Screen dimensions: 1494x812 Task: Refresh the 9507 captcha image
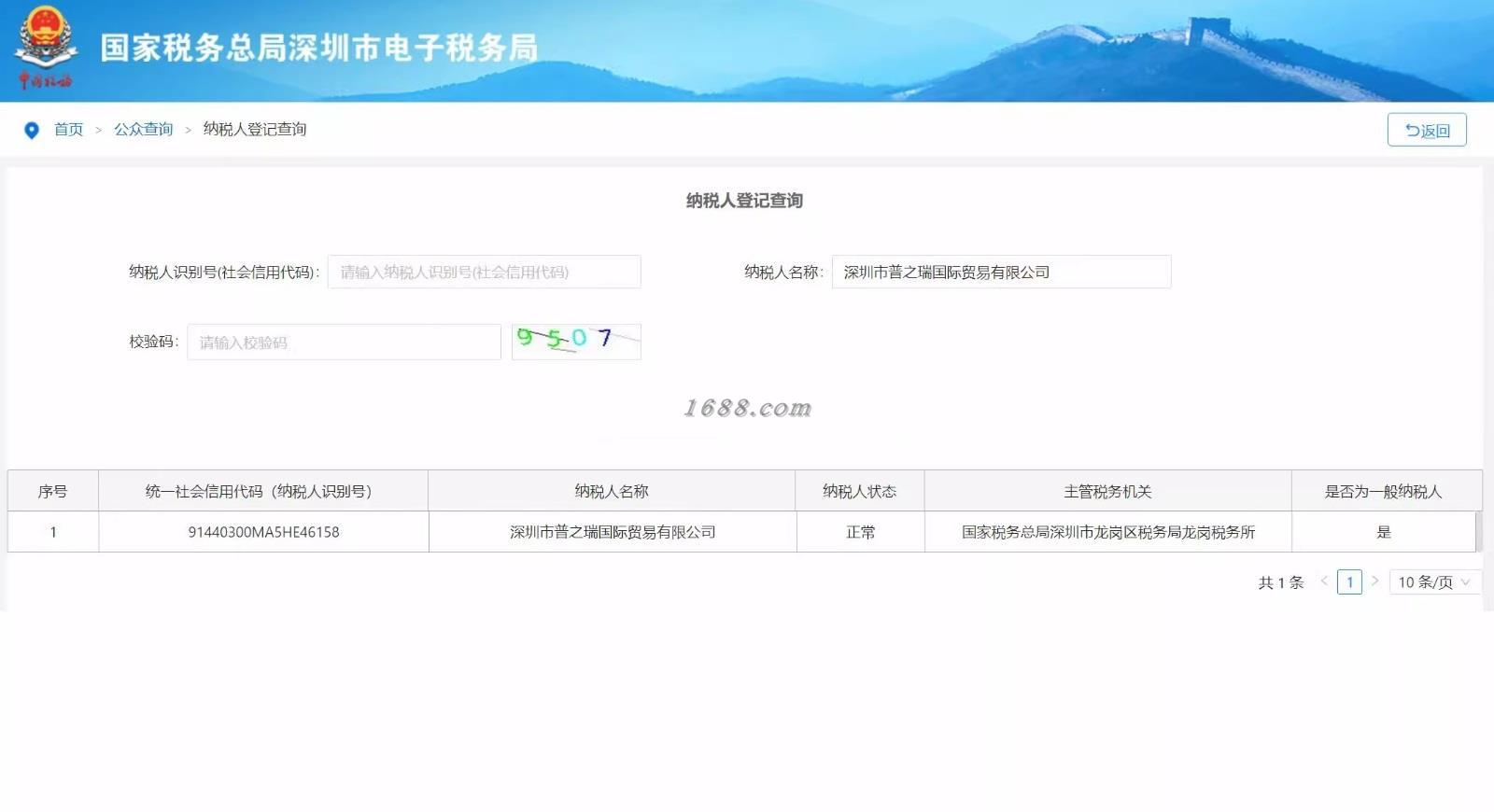coord(576,341)
